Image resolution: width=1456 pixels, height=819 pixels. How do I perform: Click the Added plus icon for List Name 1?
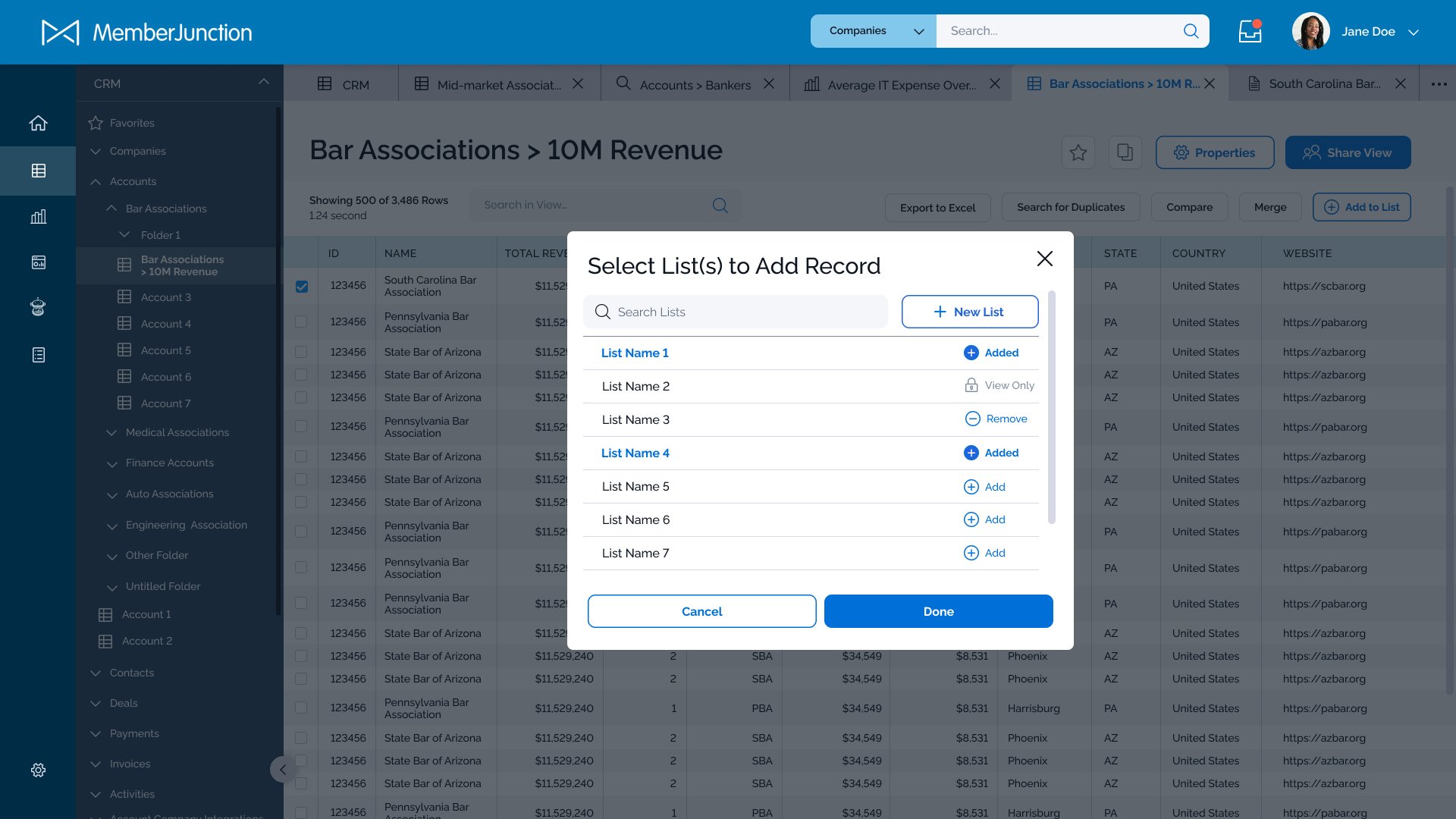click(x=971, y=353)
